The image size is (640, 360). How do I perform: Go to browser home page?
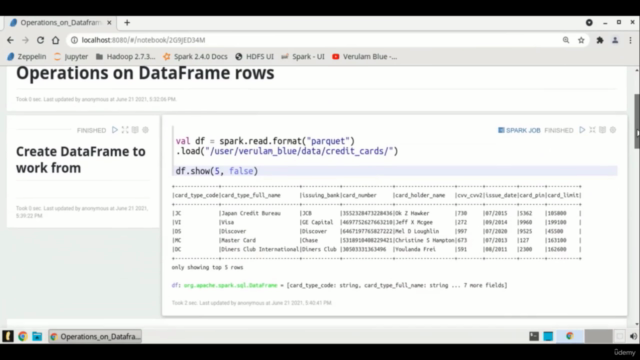coord(56,40)
